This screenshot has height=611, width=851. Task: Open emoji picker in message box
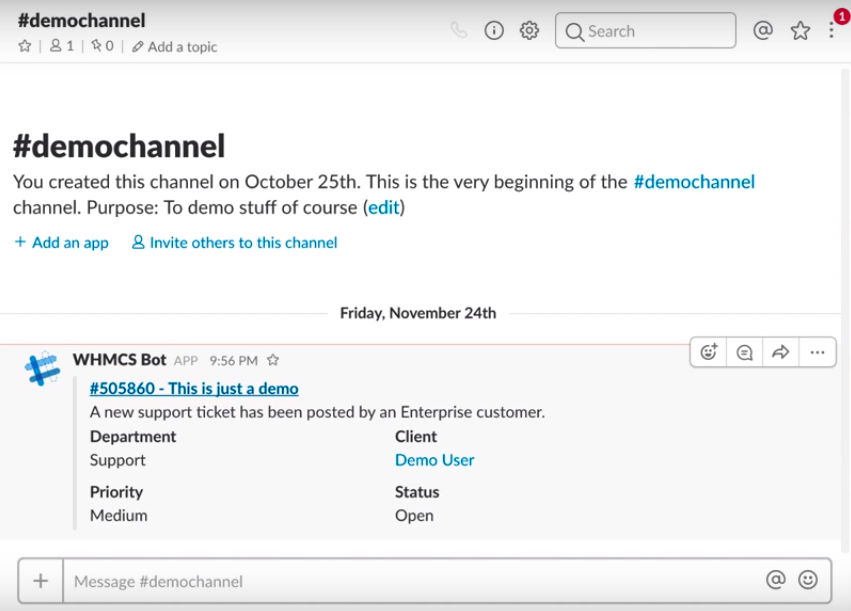pyautogui.click(x=808, y=580)
